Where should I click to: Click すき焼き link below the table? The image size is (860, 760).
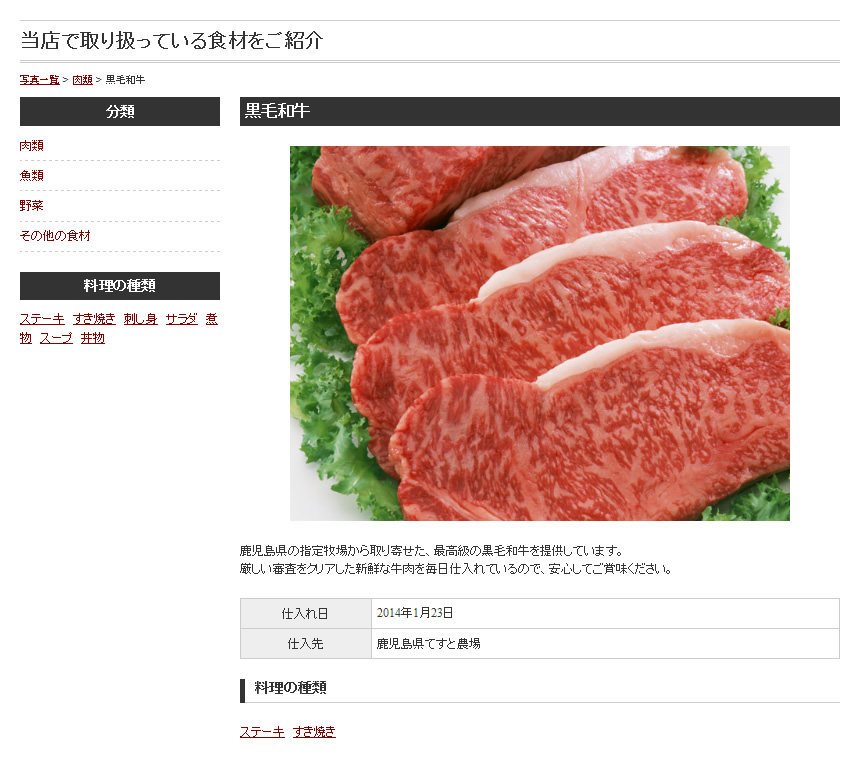[314, 731]
